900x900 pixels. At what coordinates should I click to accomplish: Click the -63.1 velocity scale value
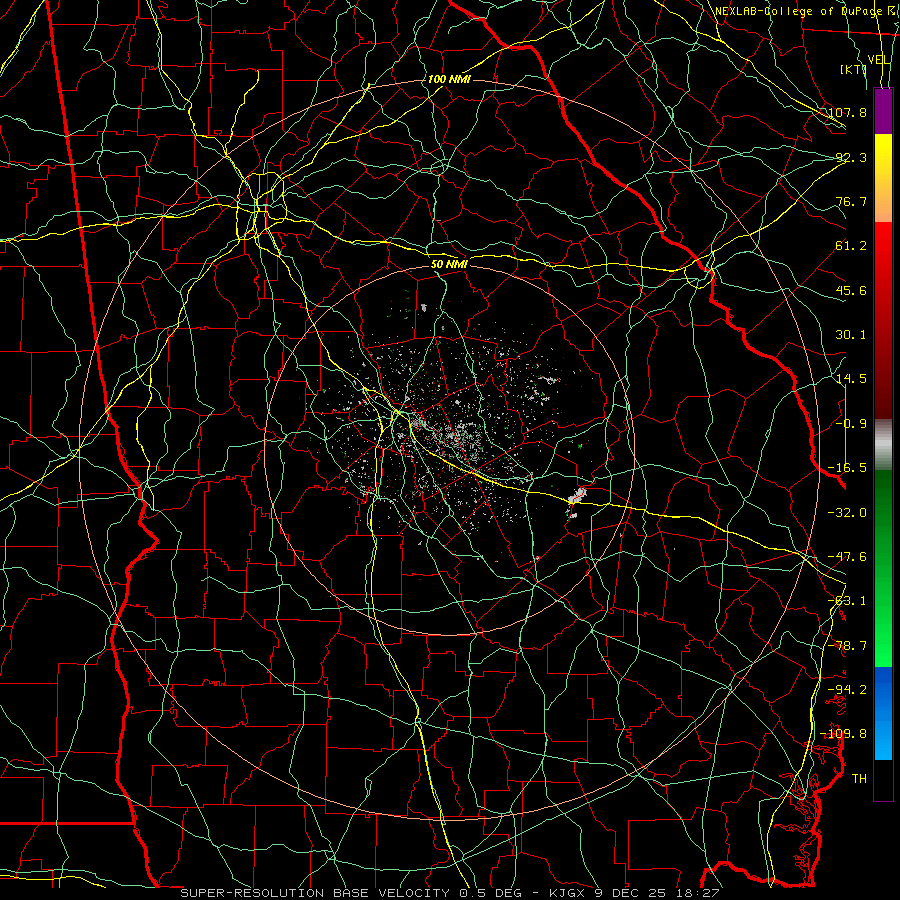(848, 601)
